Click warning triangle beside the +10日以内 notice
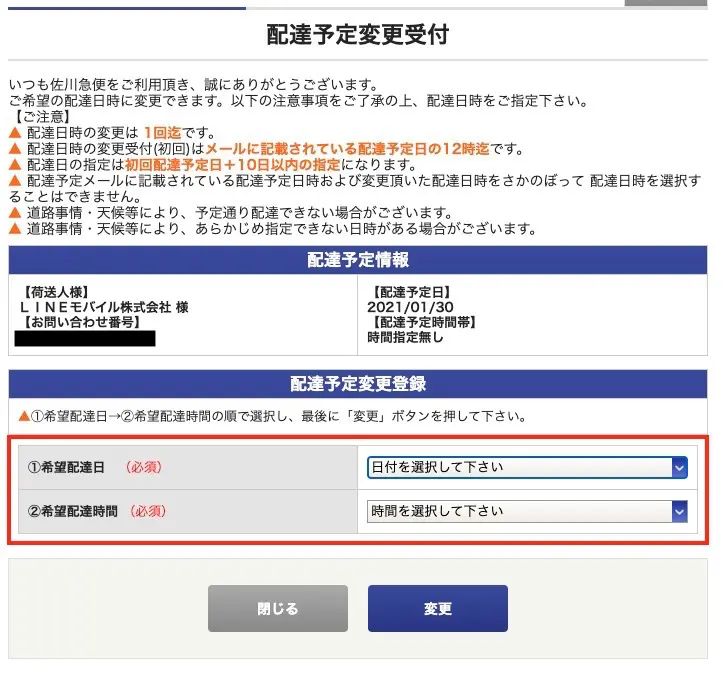Screen dimensions: 725x677 click(14, 165)
